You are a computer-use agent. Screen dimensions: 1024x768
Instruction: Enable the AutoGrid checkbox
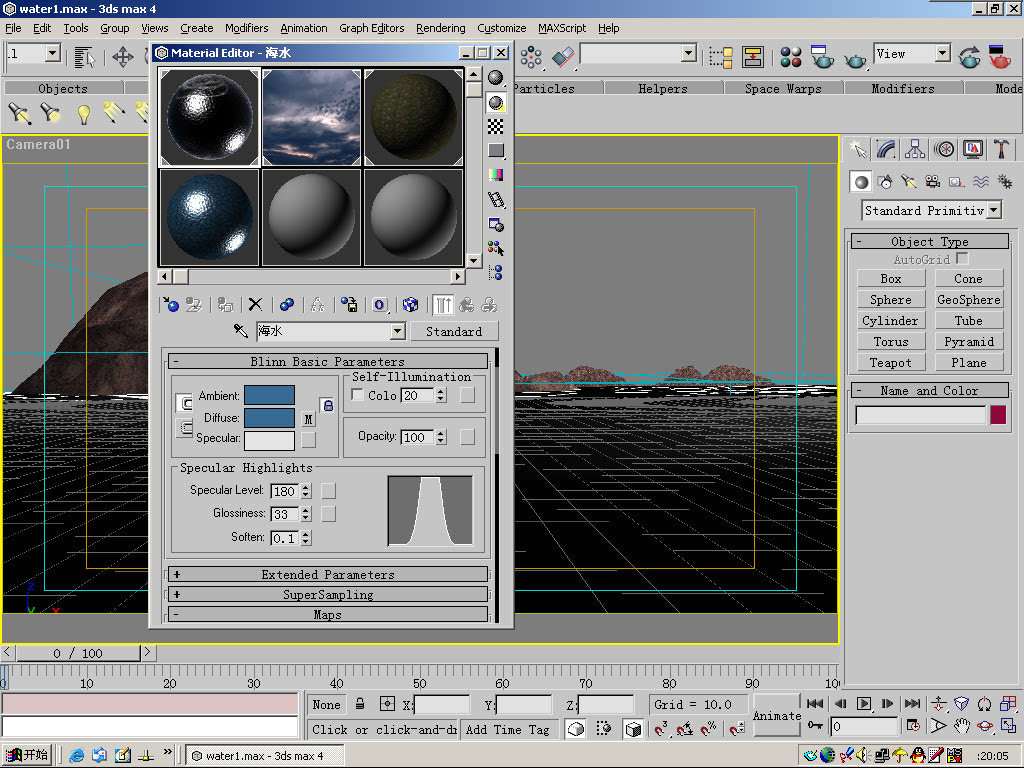[962, 259]
